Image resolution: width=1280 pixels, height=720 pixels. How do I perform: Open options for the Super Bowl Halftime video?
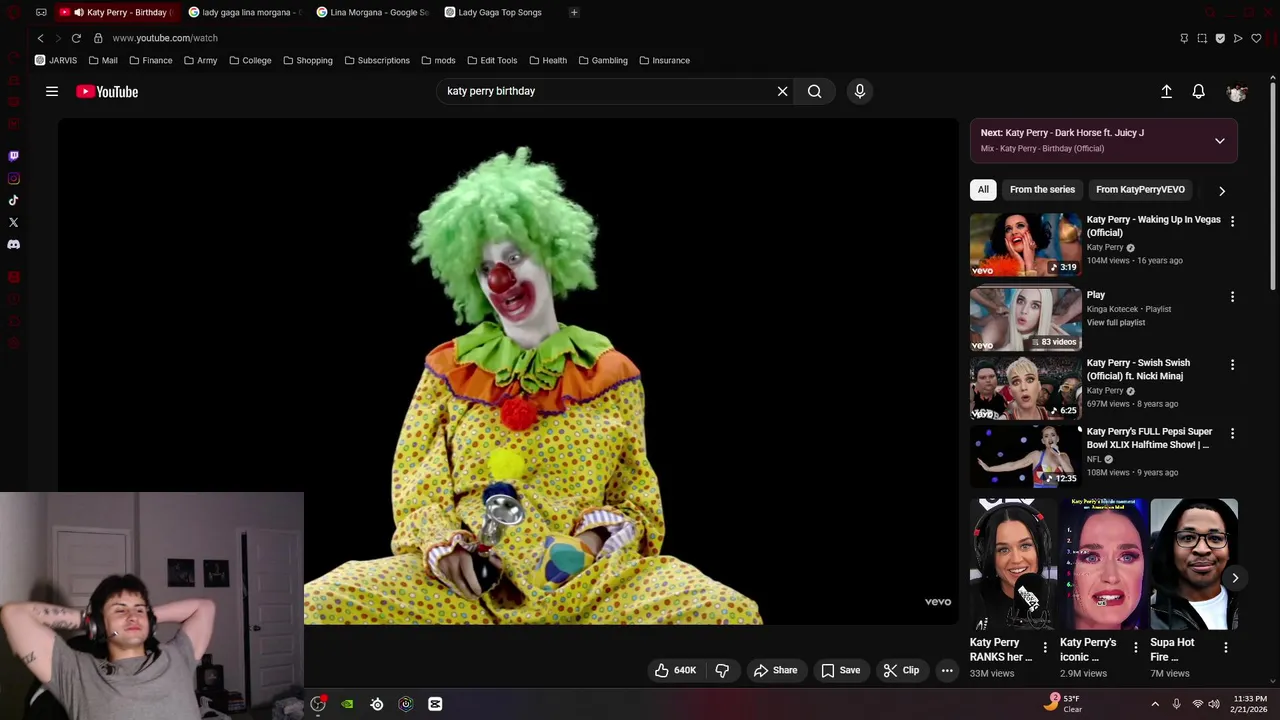pyautogui.click(x=1232, y=433)
